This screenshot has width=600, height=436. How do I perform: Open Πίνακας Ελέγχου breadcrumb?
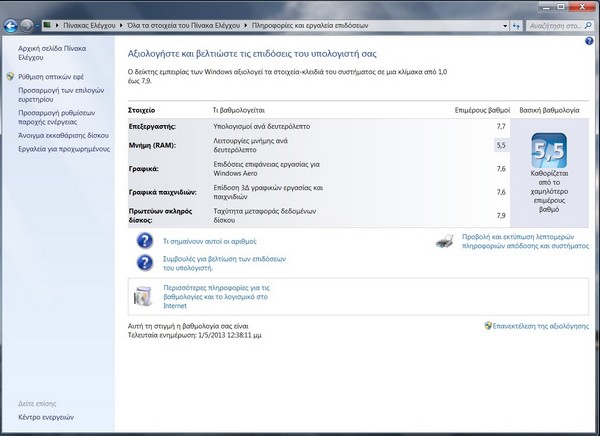click(x=89, y=26)
